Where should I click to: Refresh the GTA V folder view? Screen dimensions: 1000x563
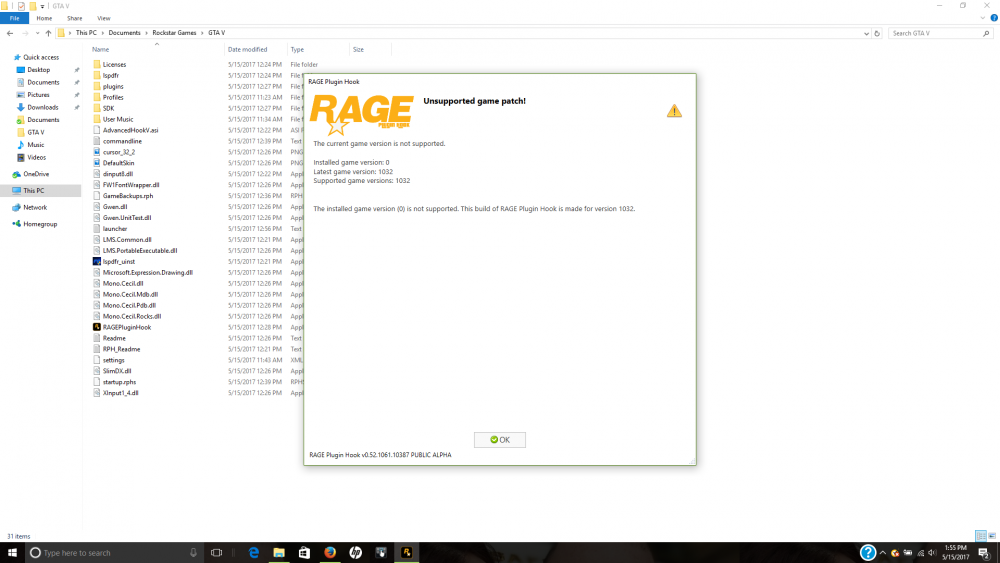tap(877, 33)
